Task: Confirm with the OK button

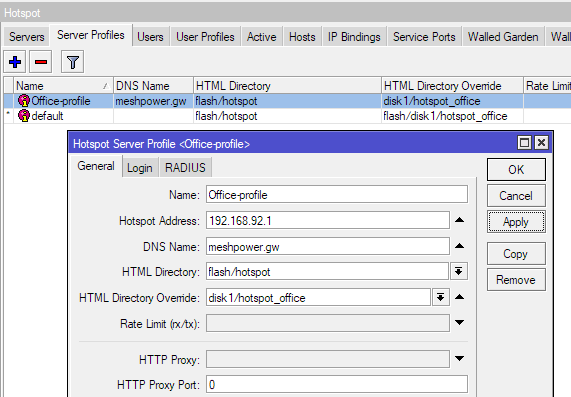Action: 516,169
